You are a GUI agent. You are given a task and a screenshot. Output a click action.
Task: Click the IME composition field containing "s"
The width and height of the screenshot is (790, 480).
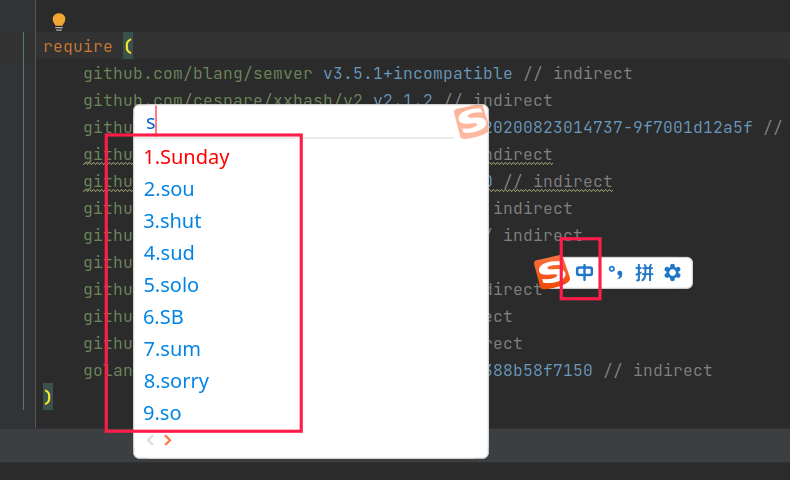click(300, 123)
